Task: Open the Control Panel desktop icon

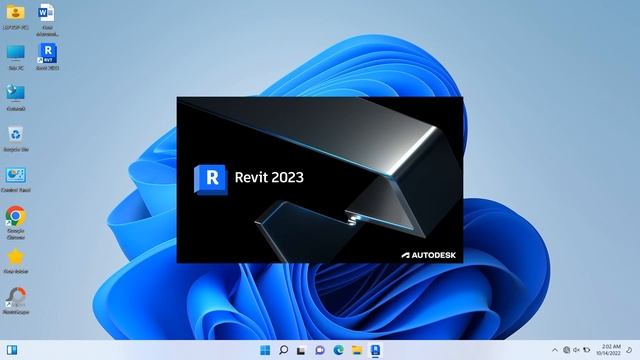Action: pos(16,179)
